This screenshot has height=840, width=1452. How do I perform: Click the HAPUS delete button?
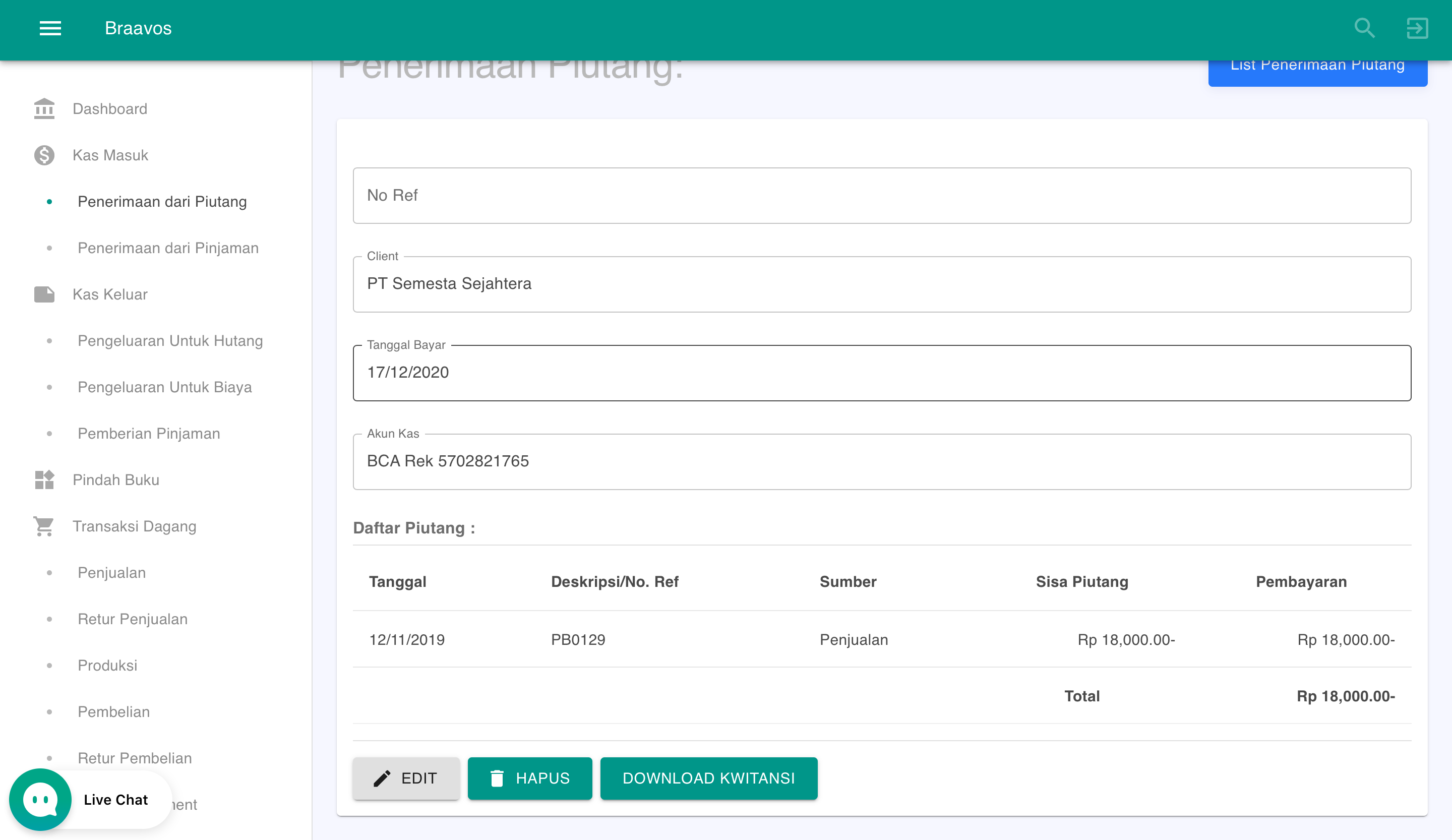tap(529, 778)
